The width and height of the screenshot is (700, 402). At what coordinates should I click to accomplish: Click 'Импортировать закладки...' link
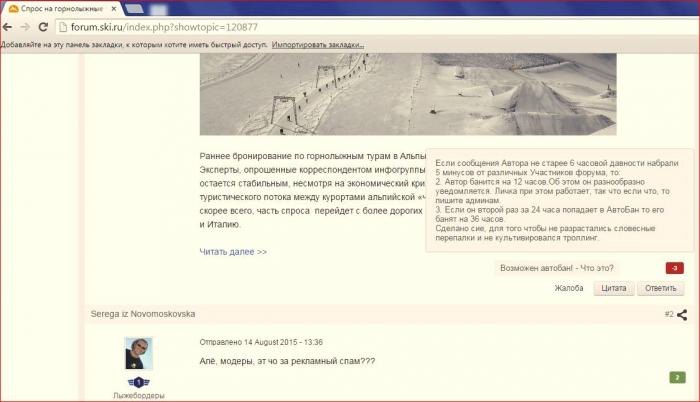pos(318,45)
